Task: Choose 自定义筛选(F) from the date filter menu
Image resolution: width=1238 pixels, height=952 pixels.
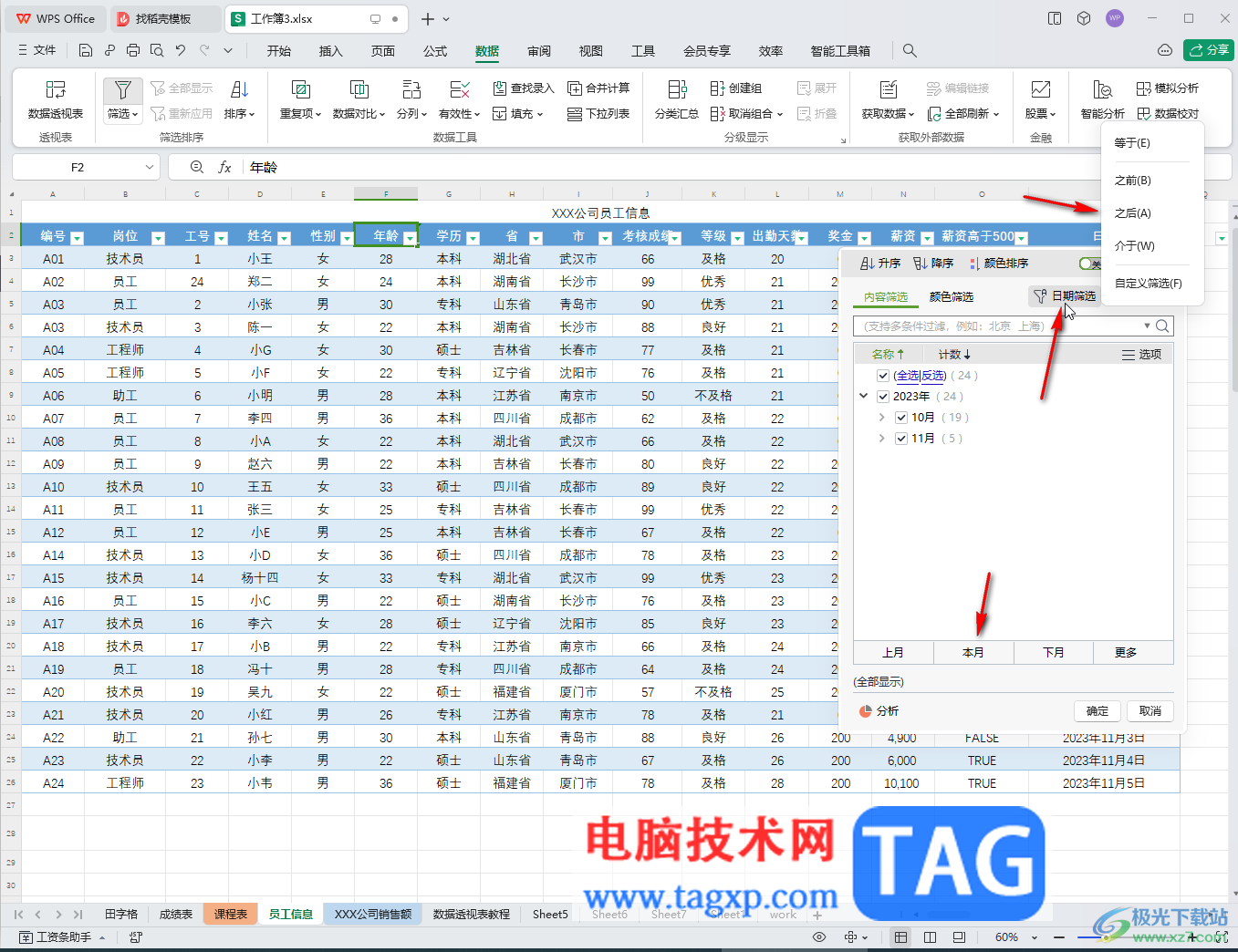Action: tap(1153, 284)
